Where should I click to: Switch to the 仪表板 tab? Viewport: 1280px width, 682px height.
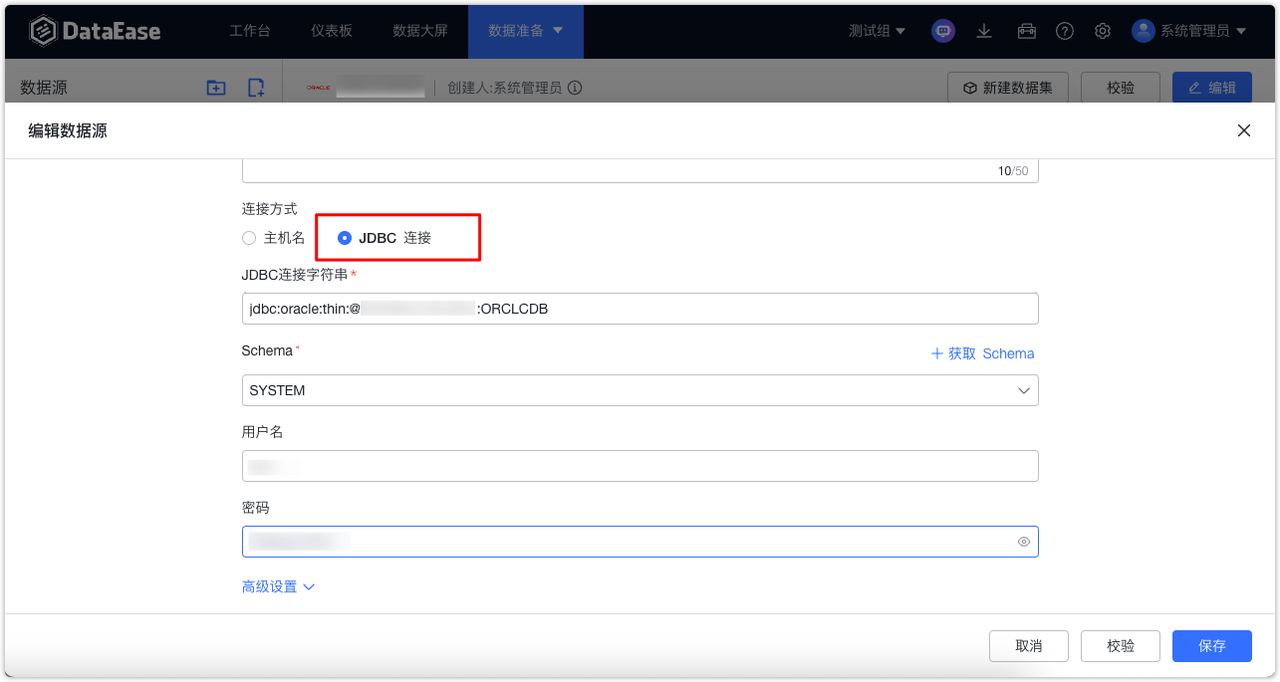click(331, 31)
